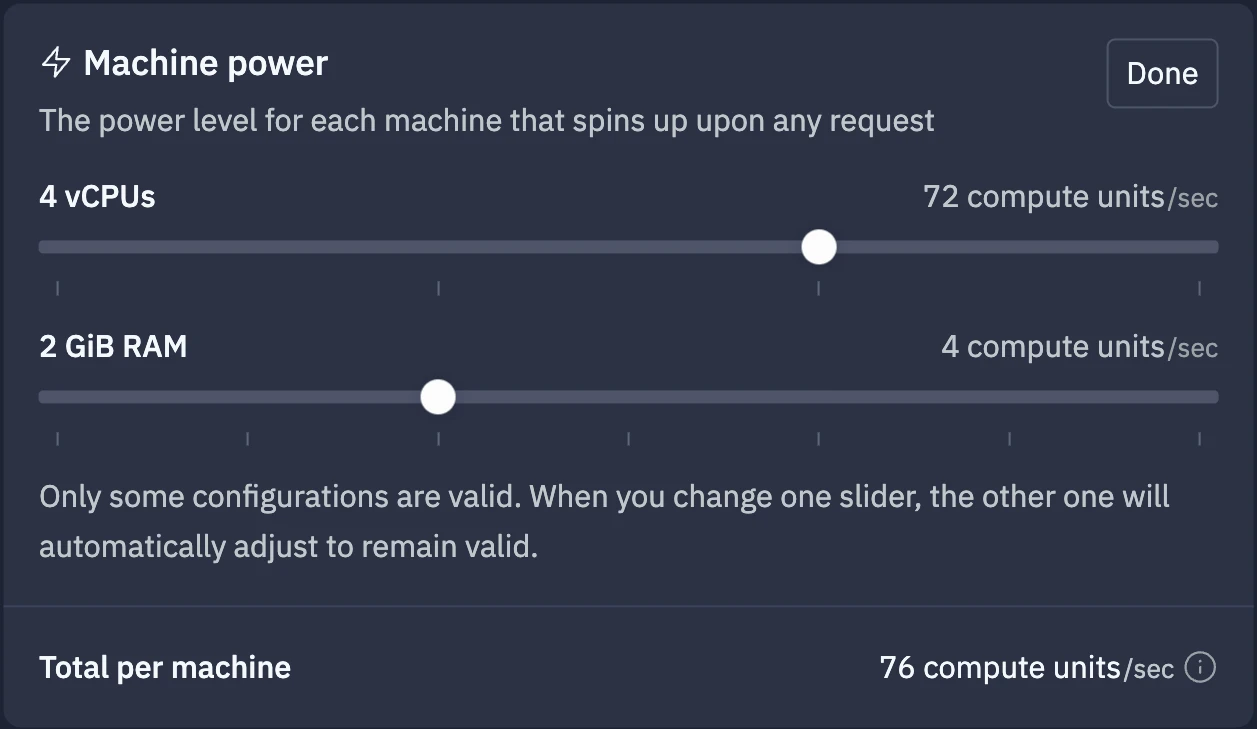Click the Total per machine label
Viewport: 1257px width, 729px height.
click(x=165, y=667)
